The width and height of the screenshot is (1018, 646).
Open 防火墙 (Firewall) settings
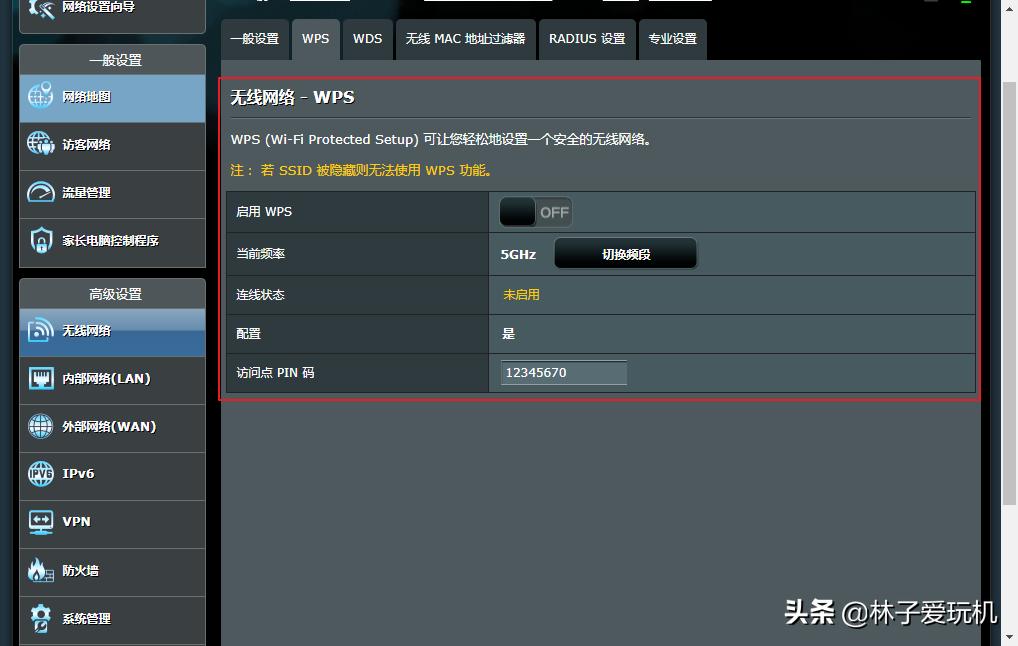[x=78, y=571]
